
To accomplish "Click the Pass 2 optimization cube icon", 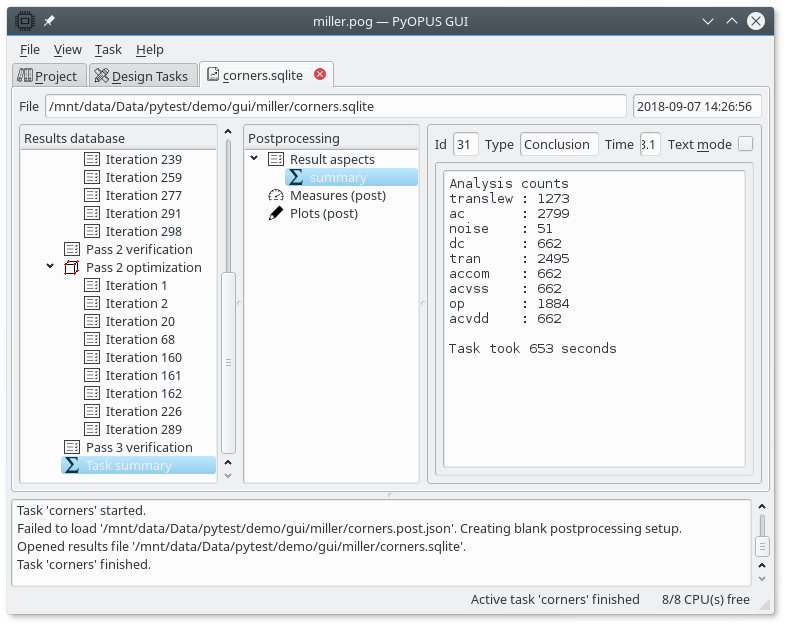I will (x=72, y=268).
